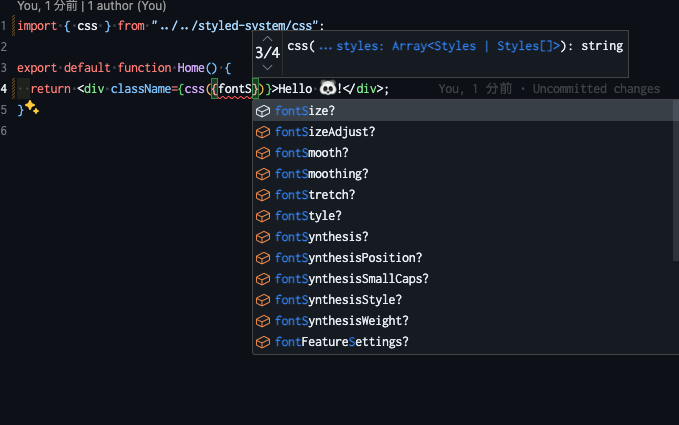Select the fontSizeAdjust? suggestion
This screenshot has width=679, height=425.
(x=463, y=132)
